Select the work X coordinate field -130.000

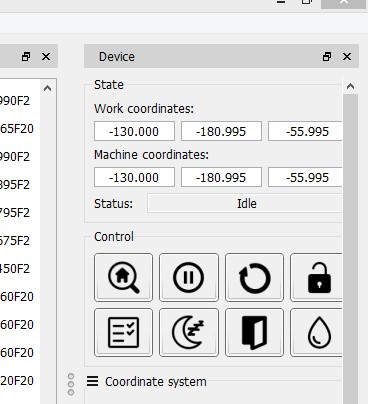[x=134, y=131]
